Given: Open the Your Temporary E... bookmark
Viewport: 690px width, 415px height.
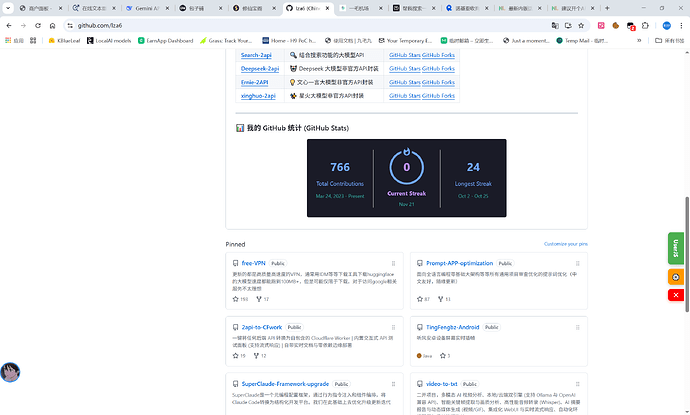Looking at the screenshot, I should [405, 40].
